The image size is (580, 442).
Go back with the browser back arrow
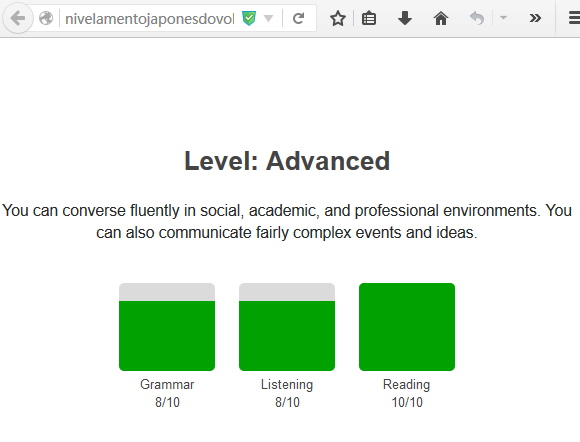[x=17, y=18]
